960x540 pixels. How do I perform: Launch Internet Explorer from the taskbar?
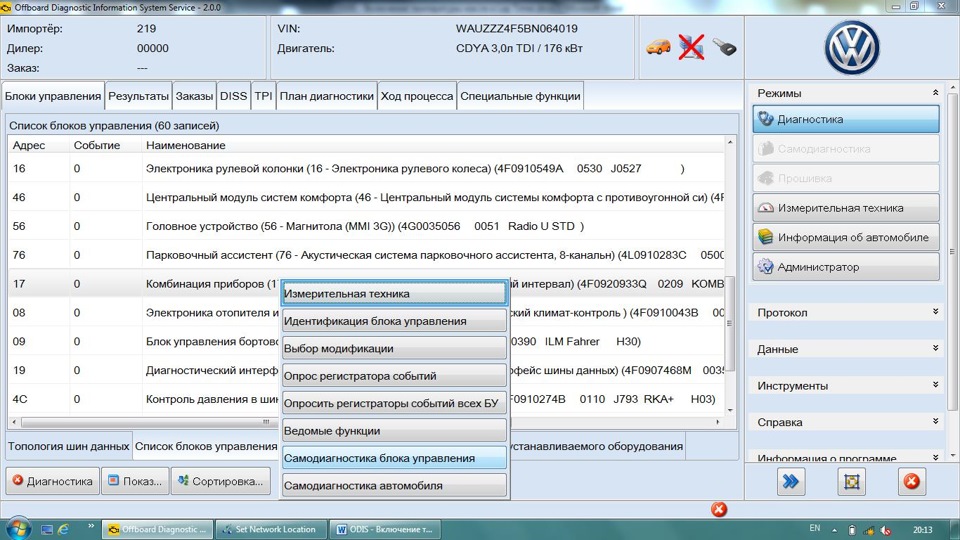click(63, 530)
